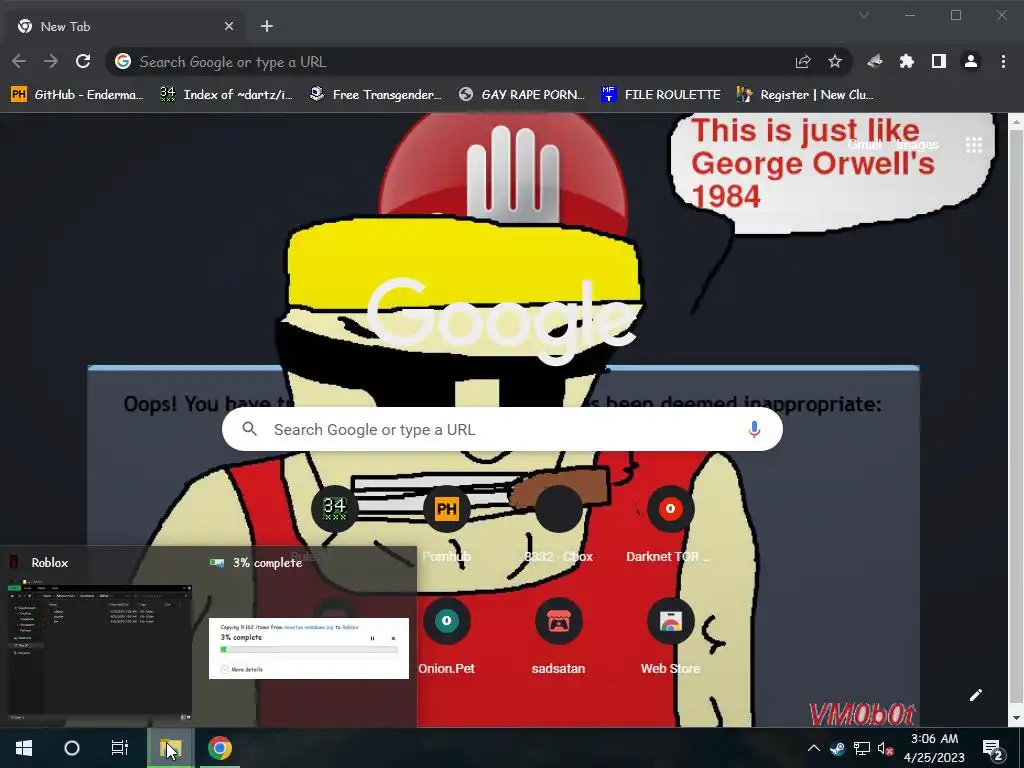Bookmark this tab with the star icon

pos(835,61)
